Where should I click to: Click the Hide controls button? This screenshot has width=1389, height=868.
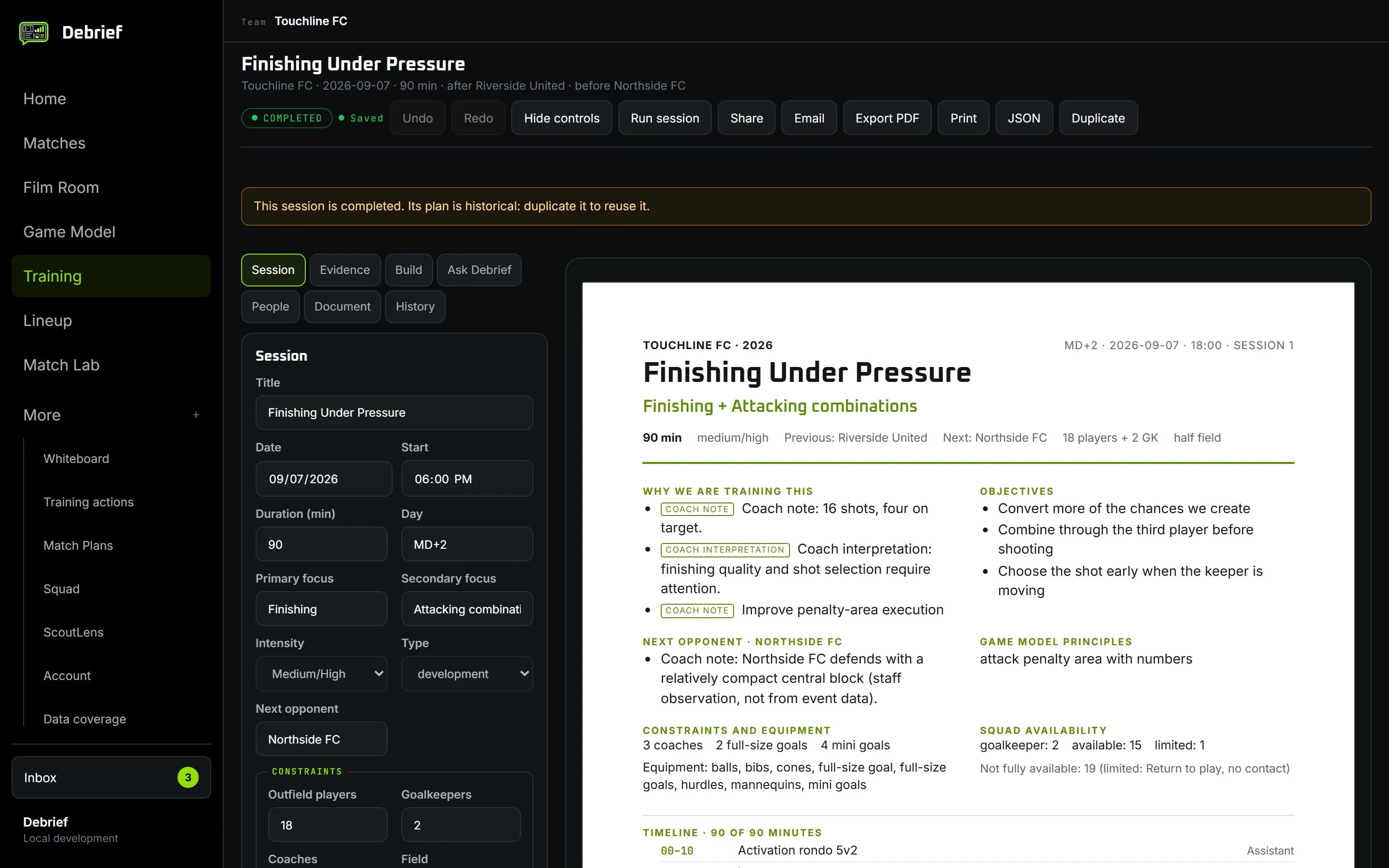tap(561, 118)
